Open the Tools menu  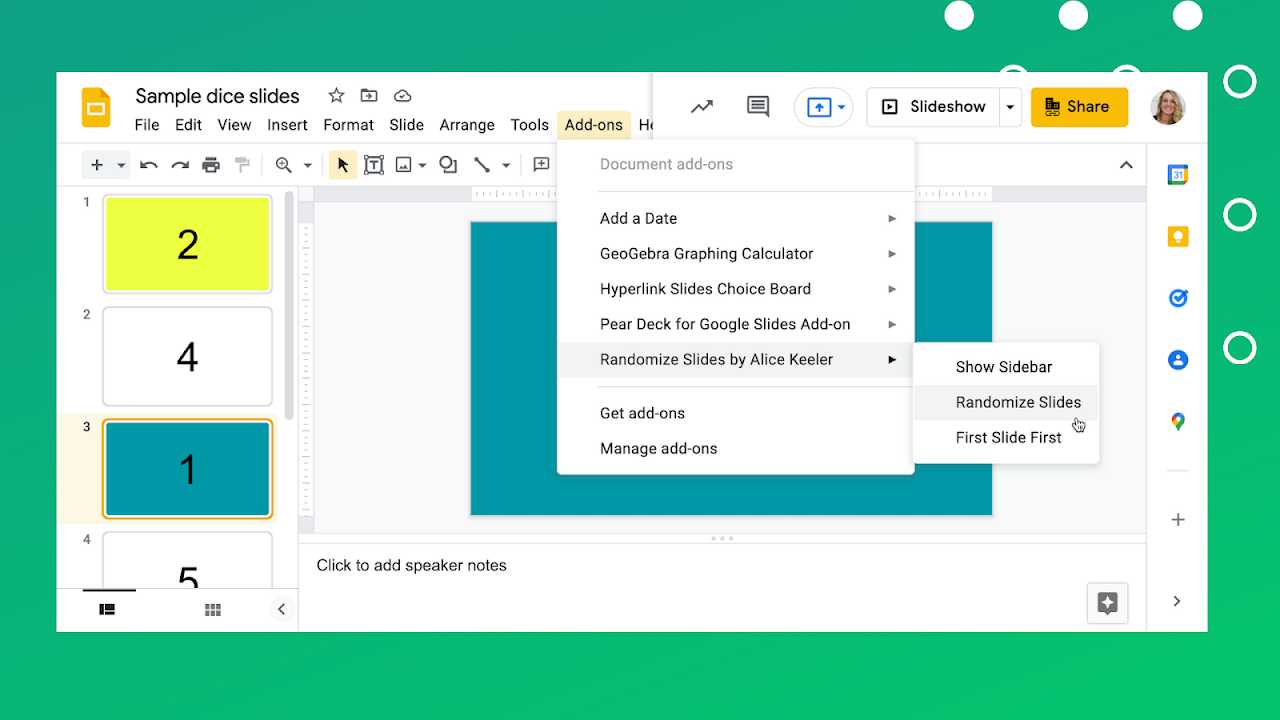tap(529, 125)
